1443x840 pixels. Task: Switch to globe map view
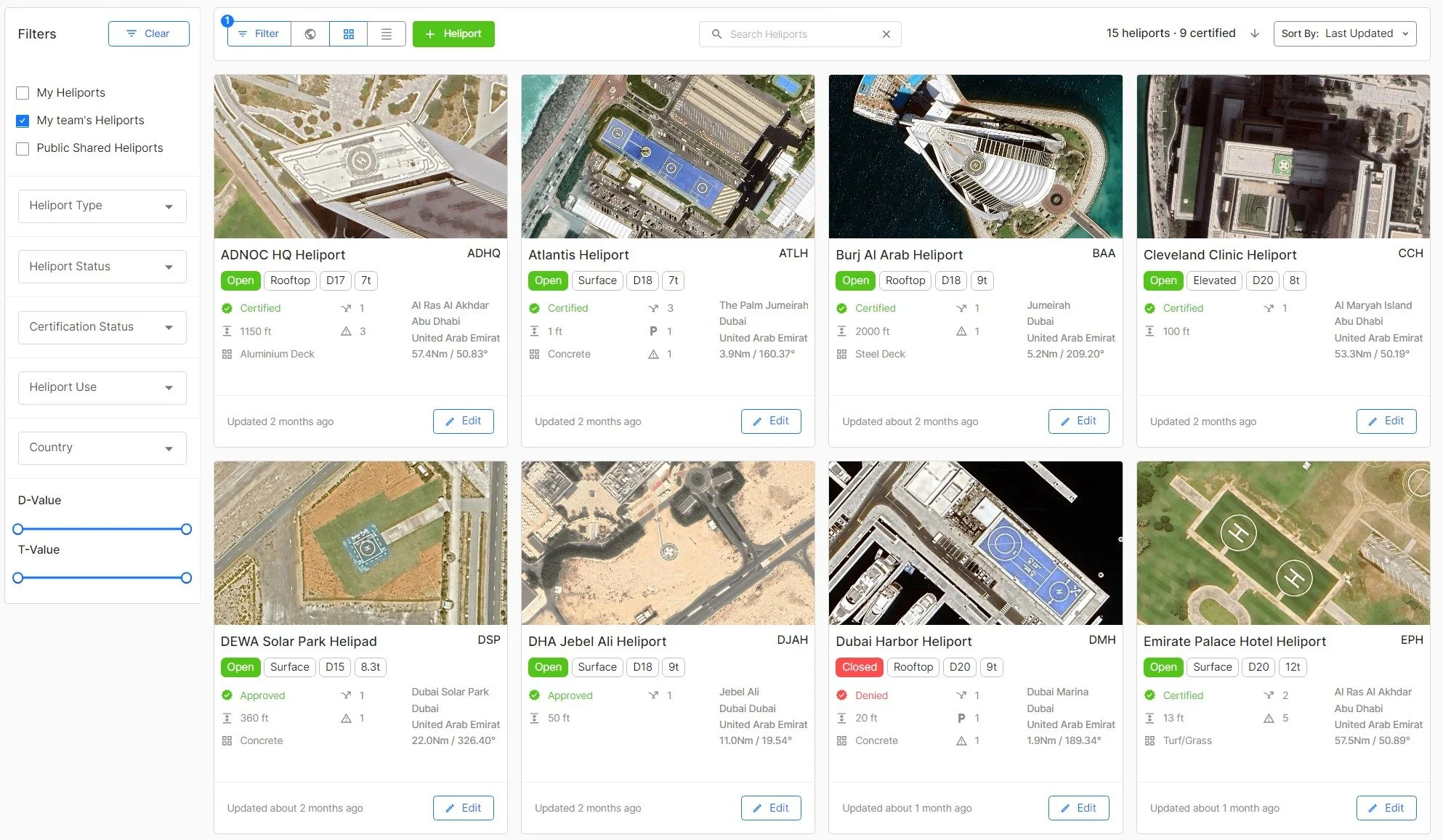click(x=310, y=34)
